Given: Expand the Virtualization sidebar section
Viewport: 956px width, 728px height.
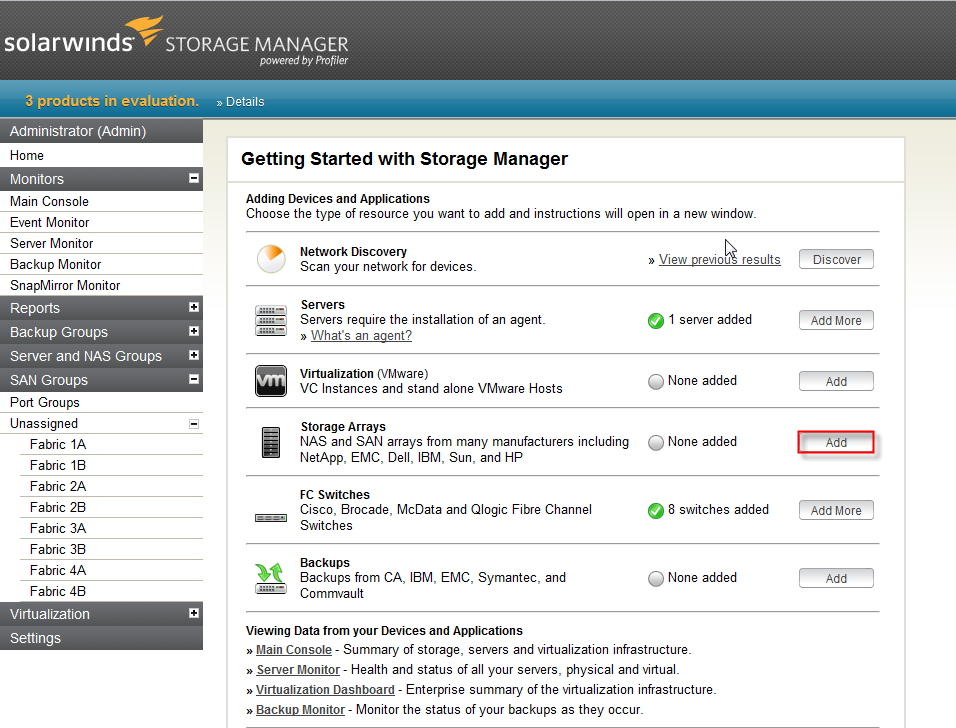Looking at the screenshot, I should (195, 613).
